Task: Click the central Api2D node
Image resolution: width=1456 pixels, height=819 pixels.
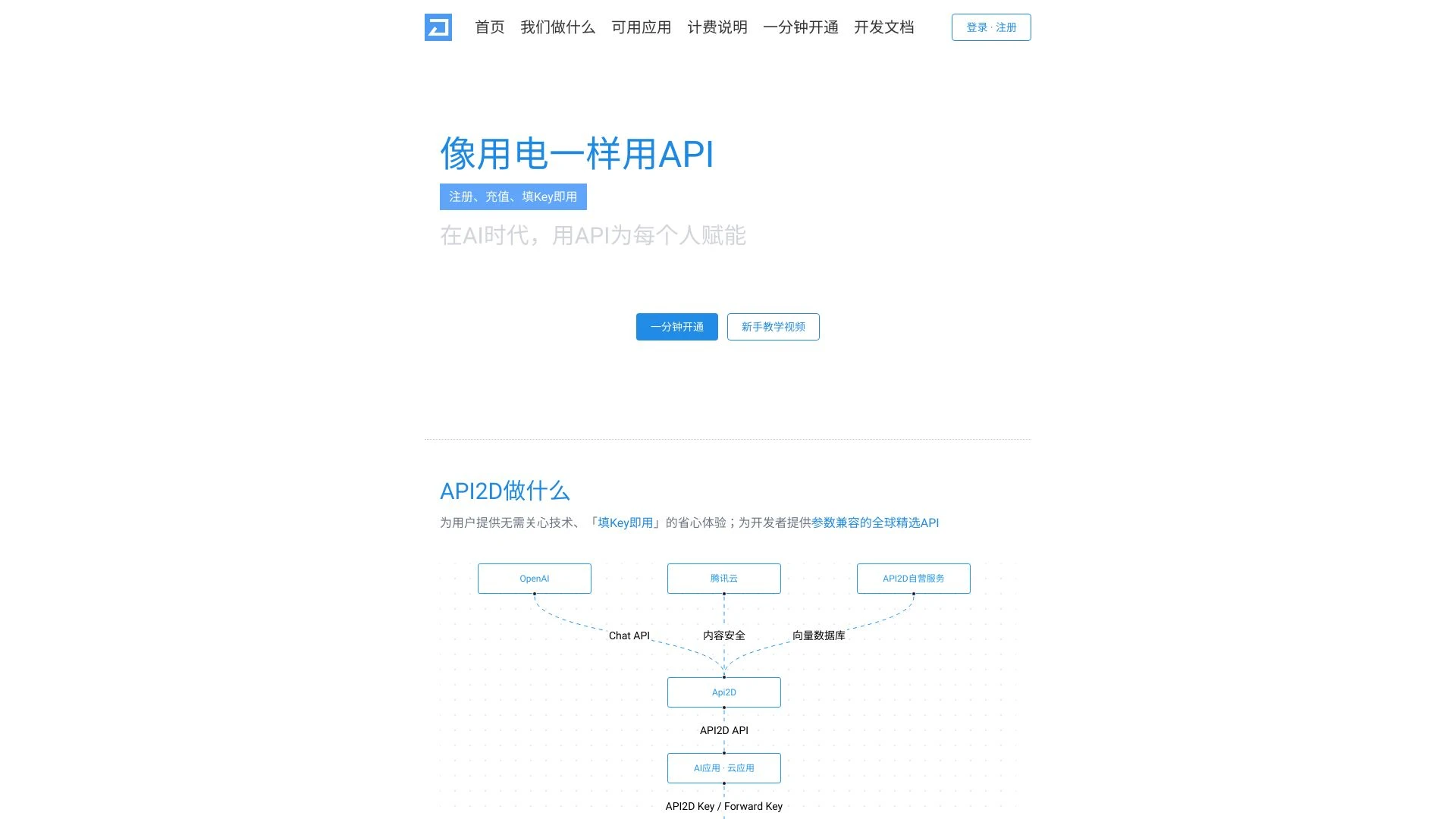Action: (x=723, y=692)
